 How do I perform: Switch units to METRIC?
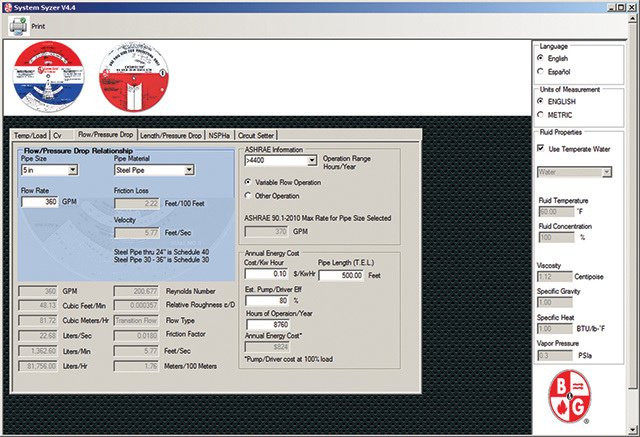541,116
